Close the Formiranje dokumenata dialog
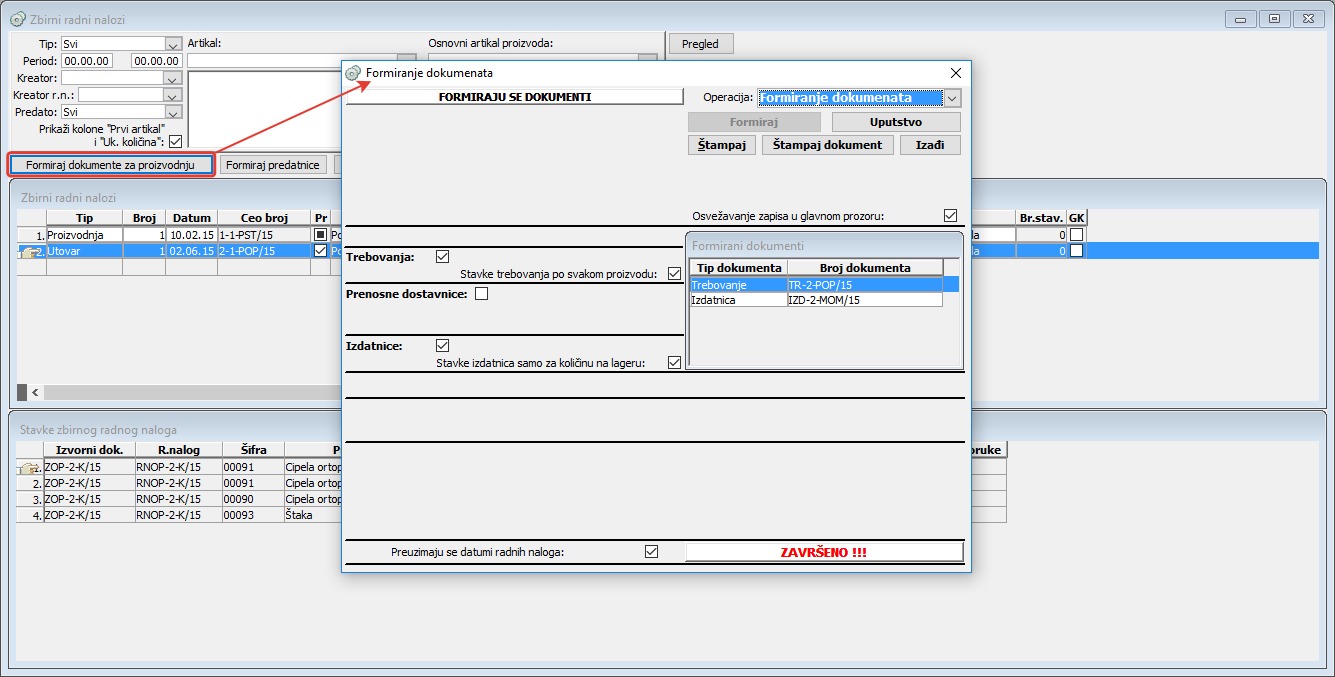The image size is (1335, 677). [x=955, y=73]
